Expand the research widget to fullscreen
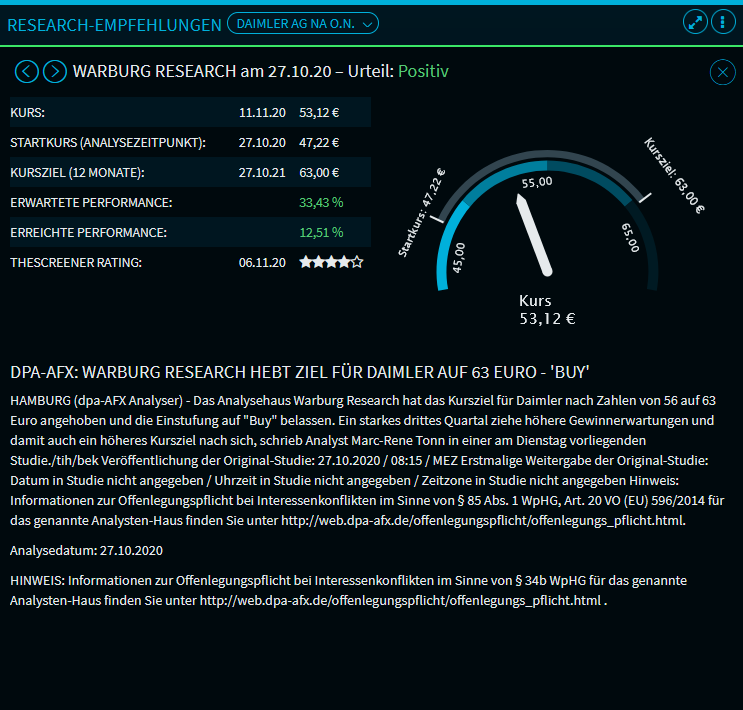 click(x=695, y=23)
